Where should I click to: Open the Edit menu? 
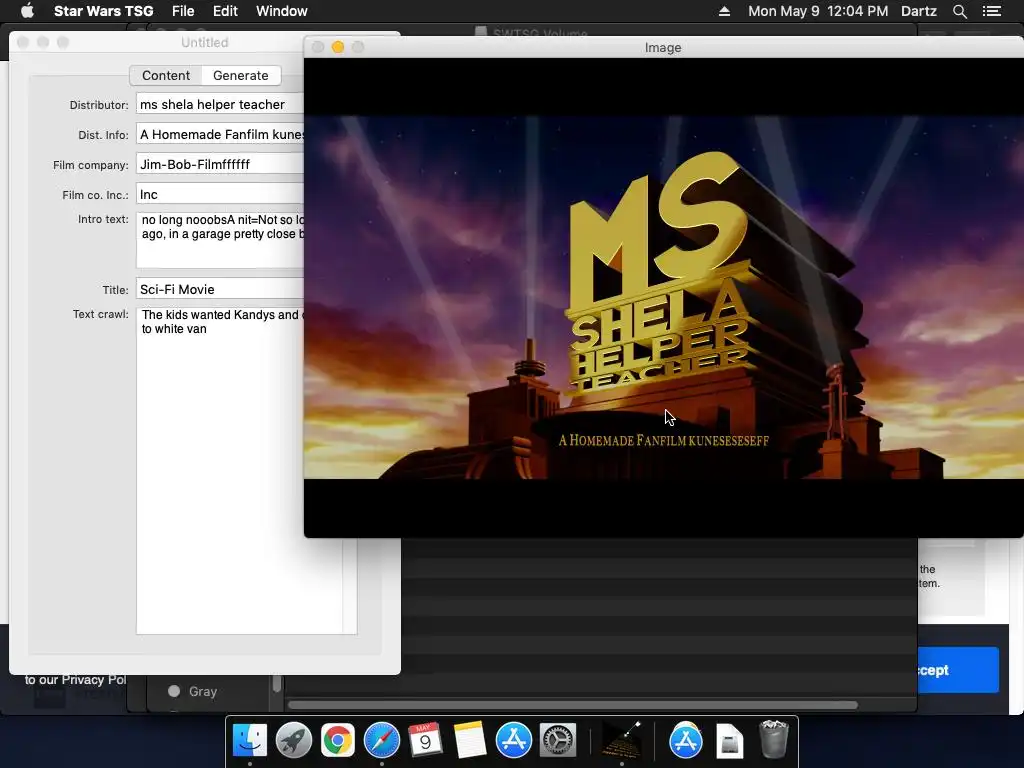pyautogui.click(x=225, y=11)
